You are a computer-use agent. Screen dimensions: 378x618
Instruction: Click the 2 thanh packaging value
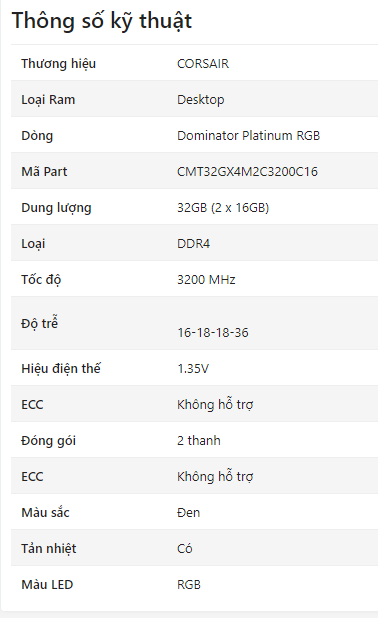point(199,440)
